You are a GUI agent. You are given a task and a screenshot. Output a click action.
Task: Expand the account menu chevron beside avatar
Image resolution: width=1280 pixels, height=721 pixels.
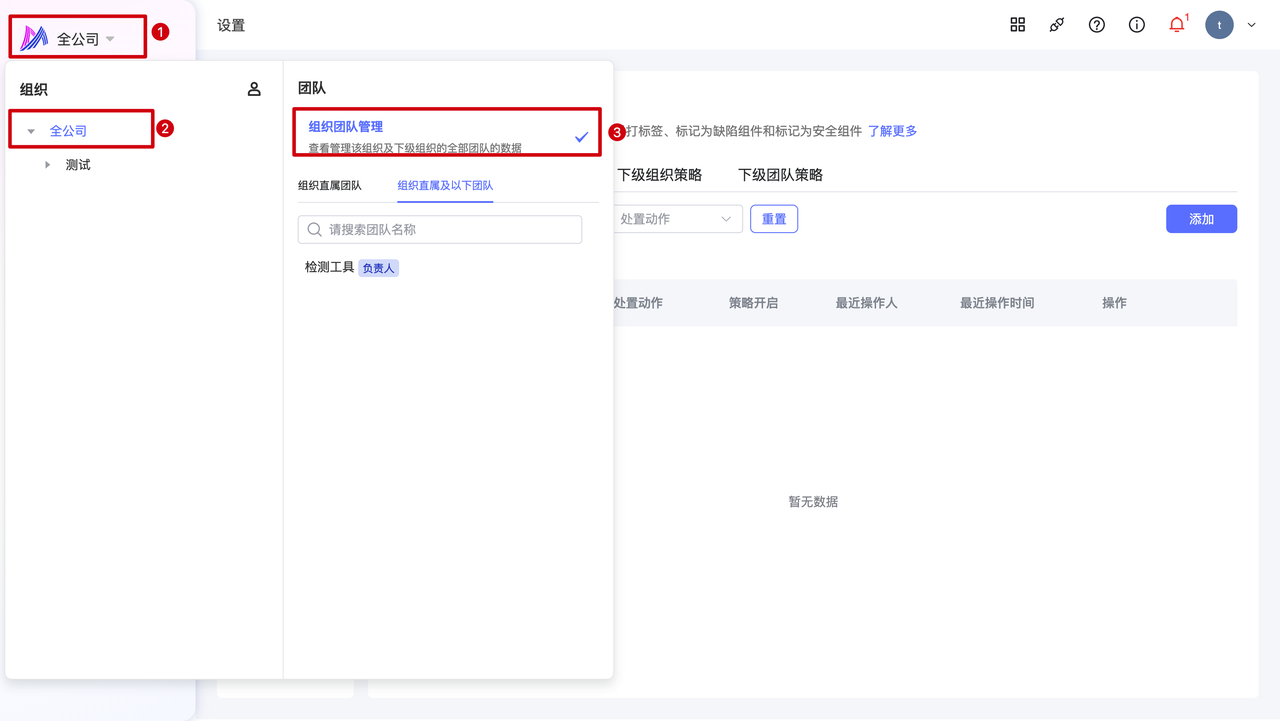[x=1252, y=25]
